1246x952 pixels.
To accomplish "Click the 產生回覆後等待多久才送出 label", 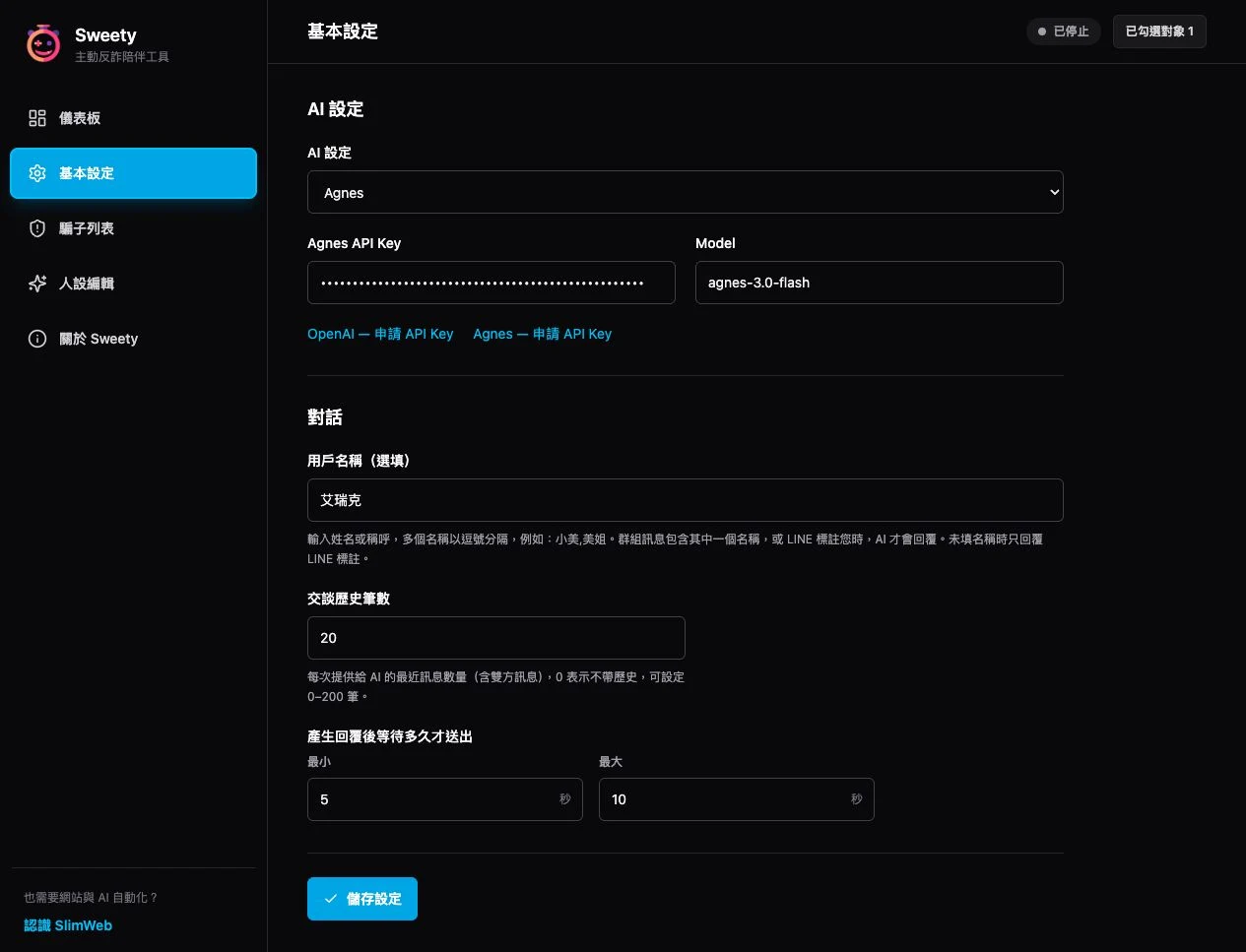I will tap(389, 736).
